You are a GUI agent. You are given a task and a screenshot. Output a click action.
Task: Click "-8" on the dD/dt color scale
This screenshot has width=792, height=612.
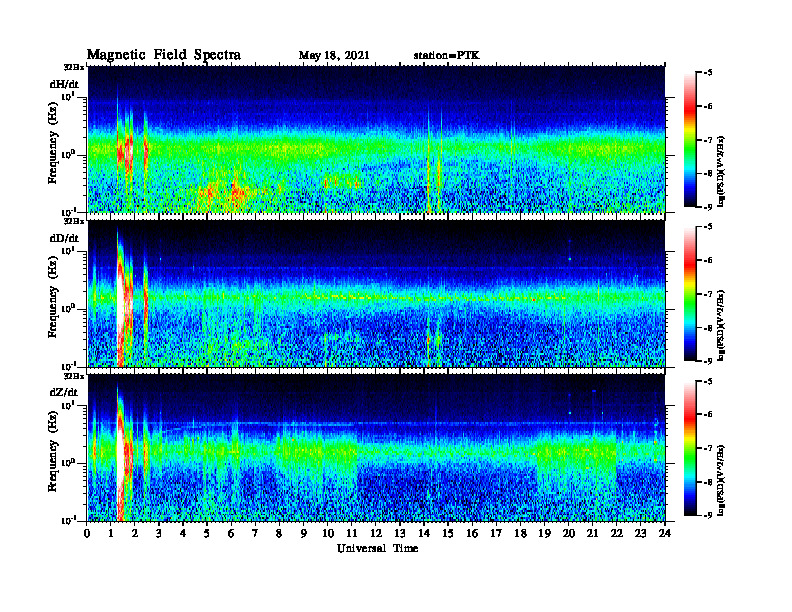[708, 328]
